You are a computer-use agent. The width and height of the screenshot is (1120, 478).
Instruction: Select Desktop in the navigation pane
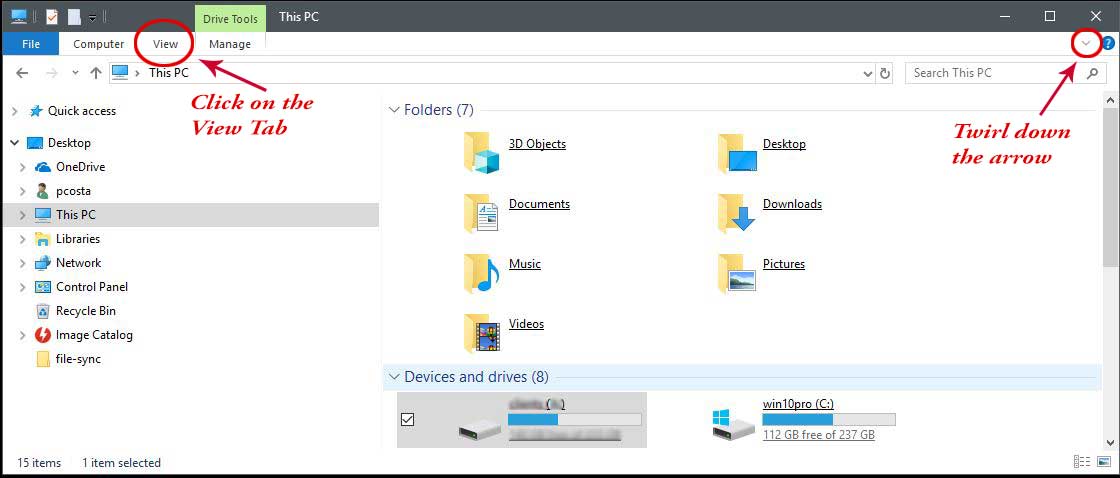[69, 143]
